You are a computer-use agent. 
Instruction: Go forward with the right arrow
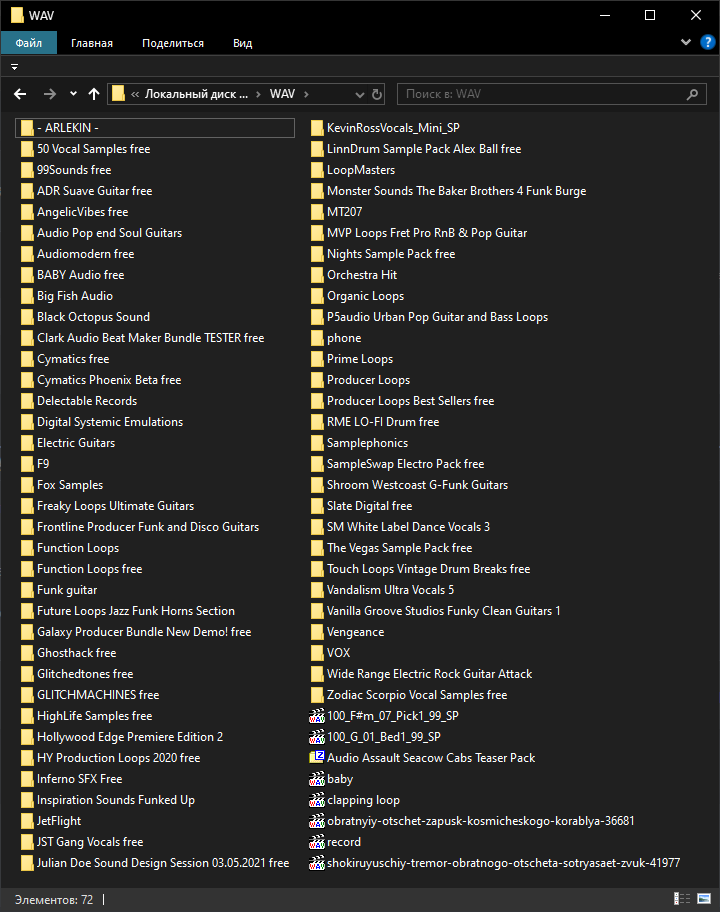tap(49, 94)
